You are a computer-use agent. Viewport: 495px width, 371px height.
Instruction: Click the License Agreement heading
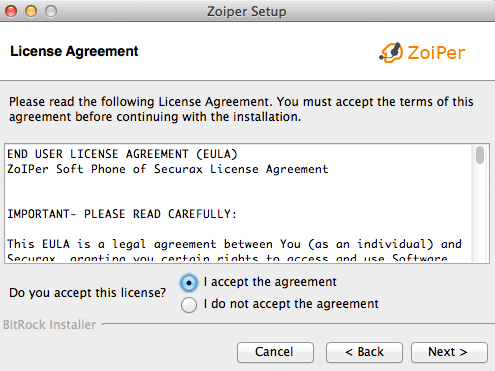tap(74, 51)
